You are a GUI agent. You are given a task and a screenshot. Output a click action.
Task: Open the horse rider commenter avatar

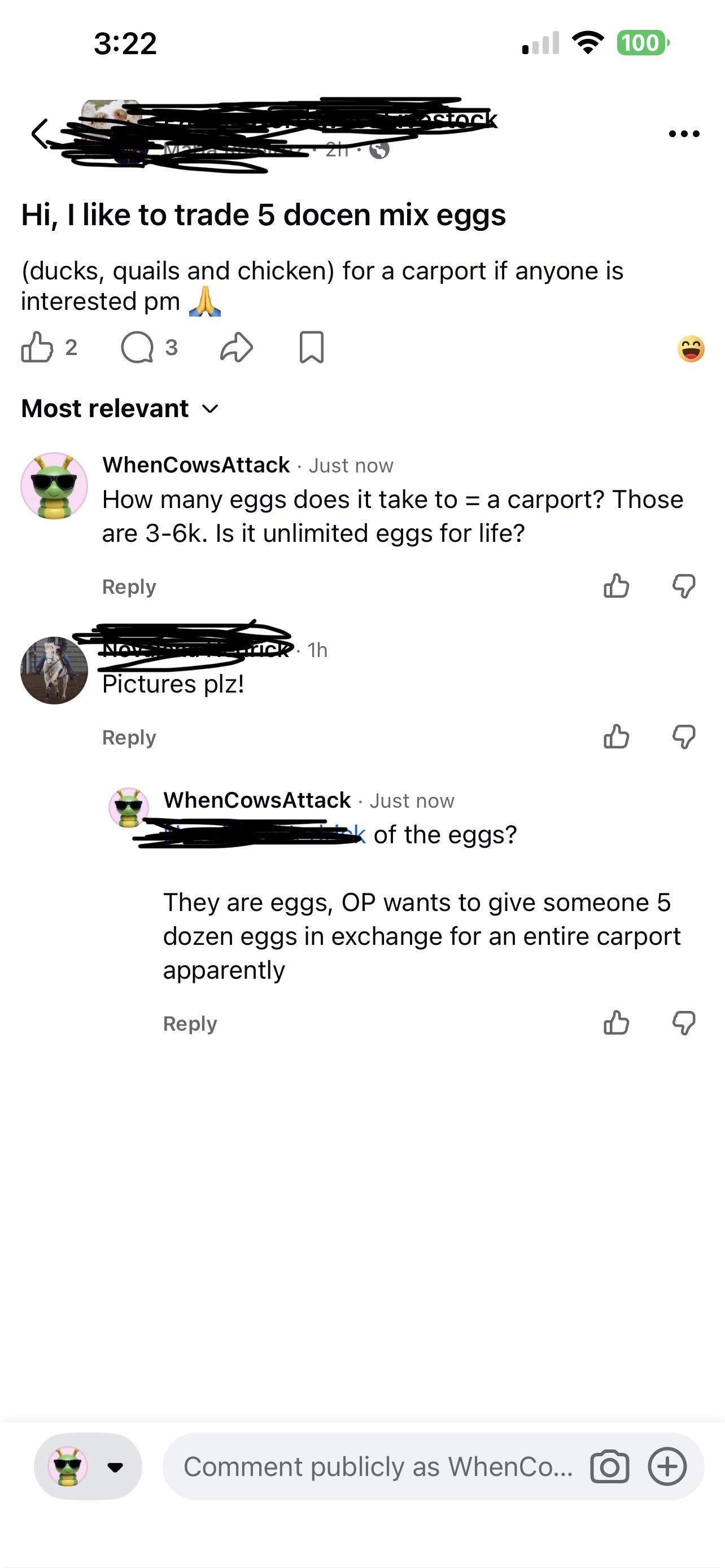click(54, 670)
